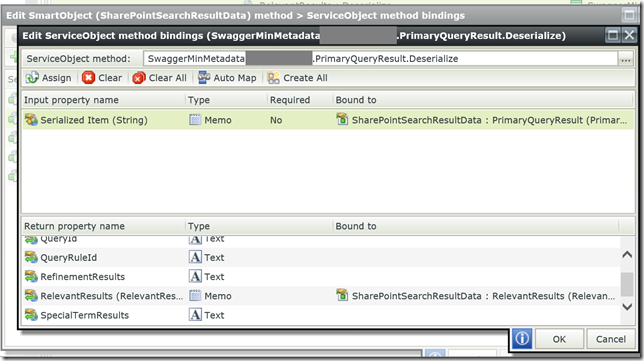Click Clear All in toolbar

(x=160, y=78)
